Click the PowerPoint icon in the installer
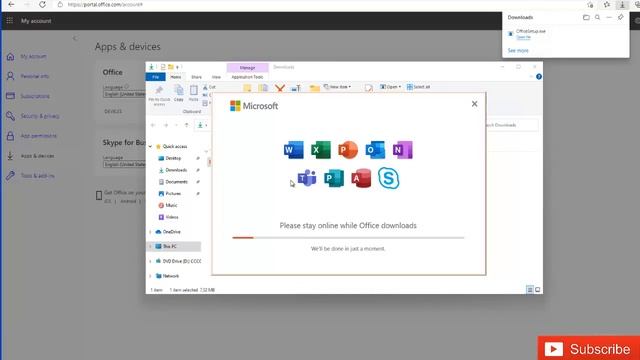Screen dimensions: 640x360 coord(348,150)
